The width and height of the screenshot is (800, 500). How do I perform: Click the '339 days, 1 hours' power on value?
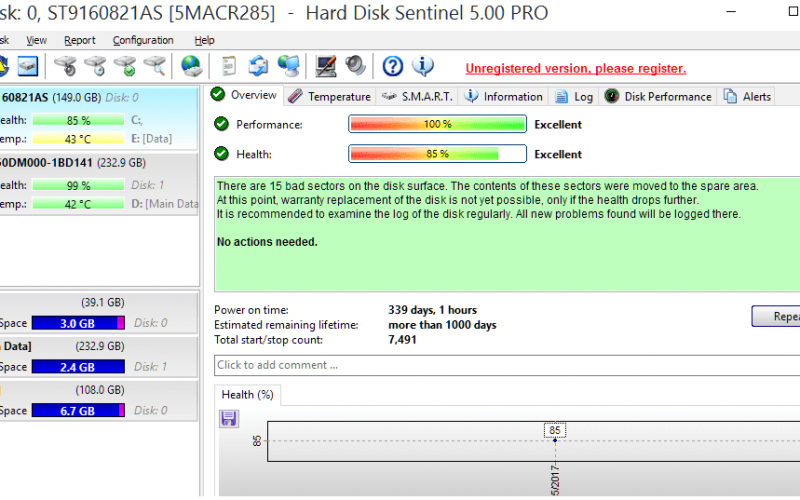[432, 310]
